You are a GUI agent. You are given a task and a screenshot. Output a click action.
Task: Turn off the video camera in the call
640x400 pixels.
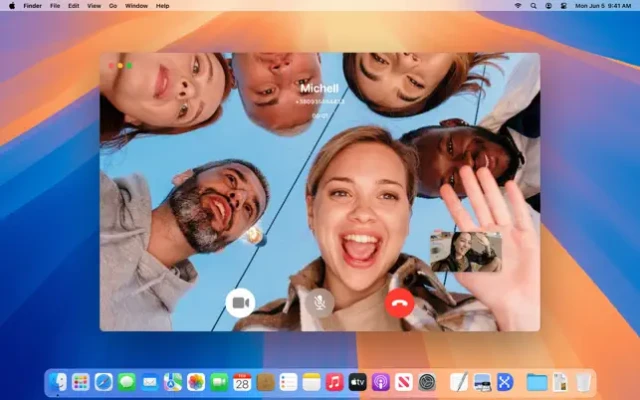(240, 303)
